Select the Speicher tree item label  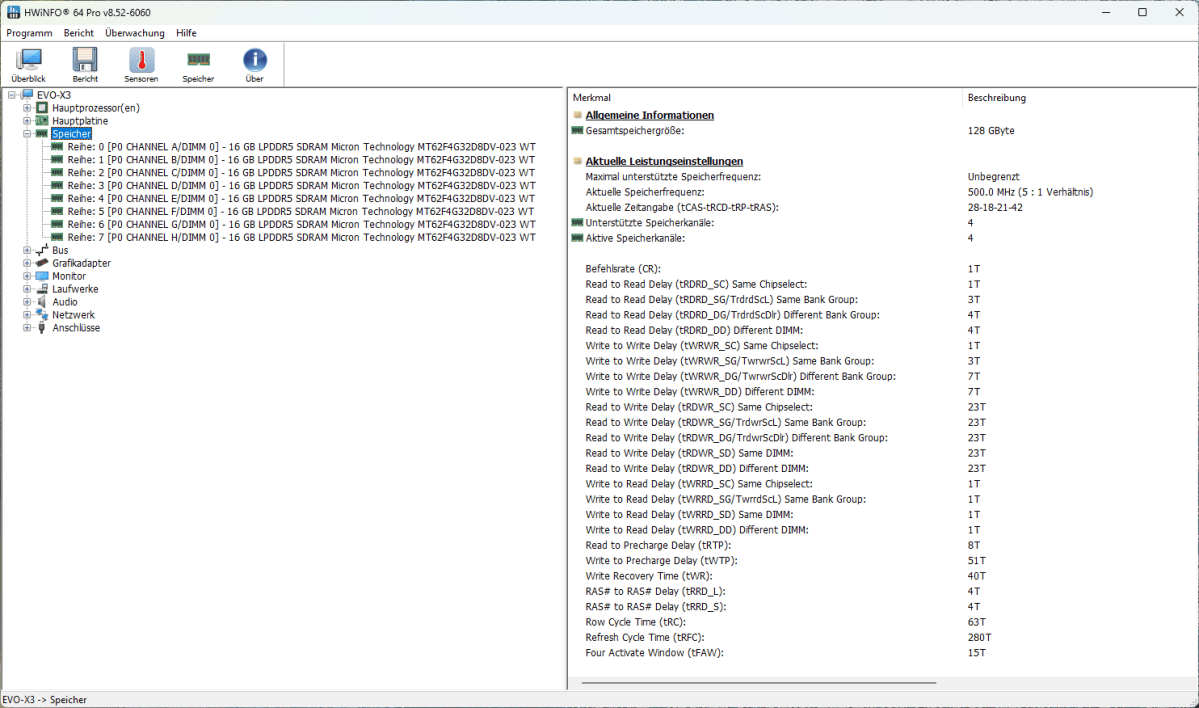pos(72,134)
